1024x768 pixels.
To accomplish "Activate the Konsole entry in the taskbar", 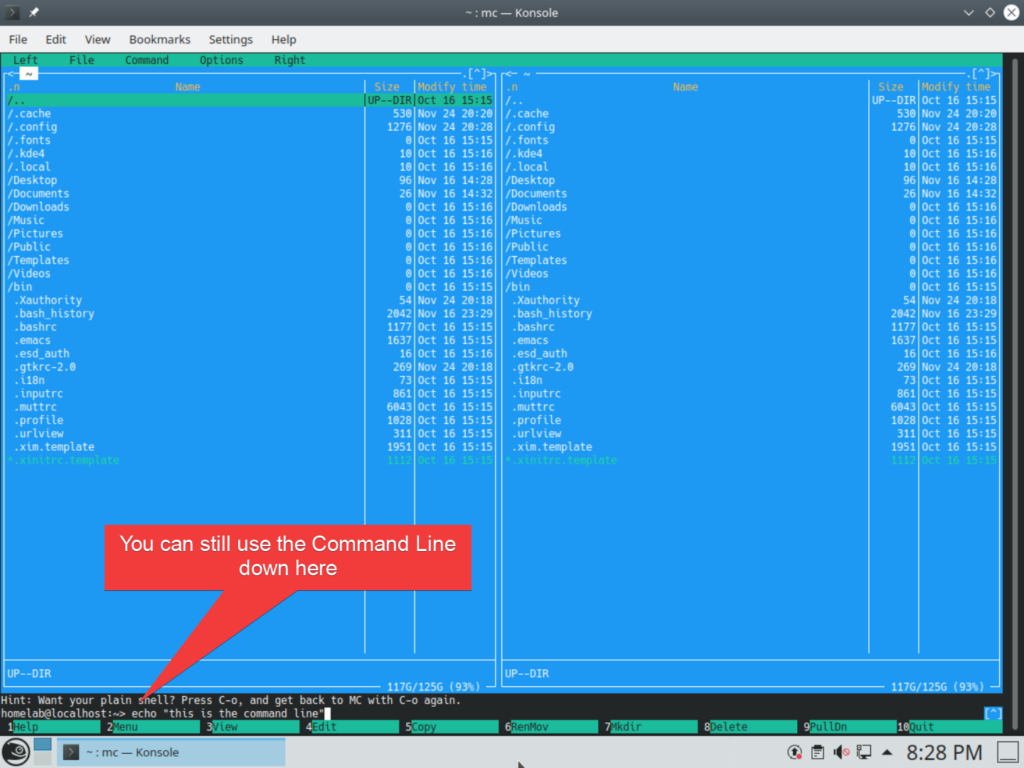I will pyautogui.click(x=150, y=751).
